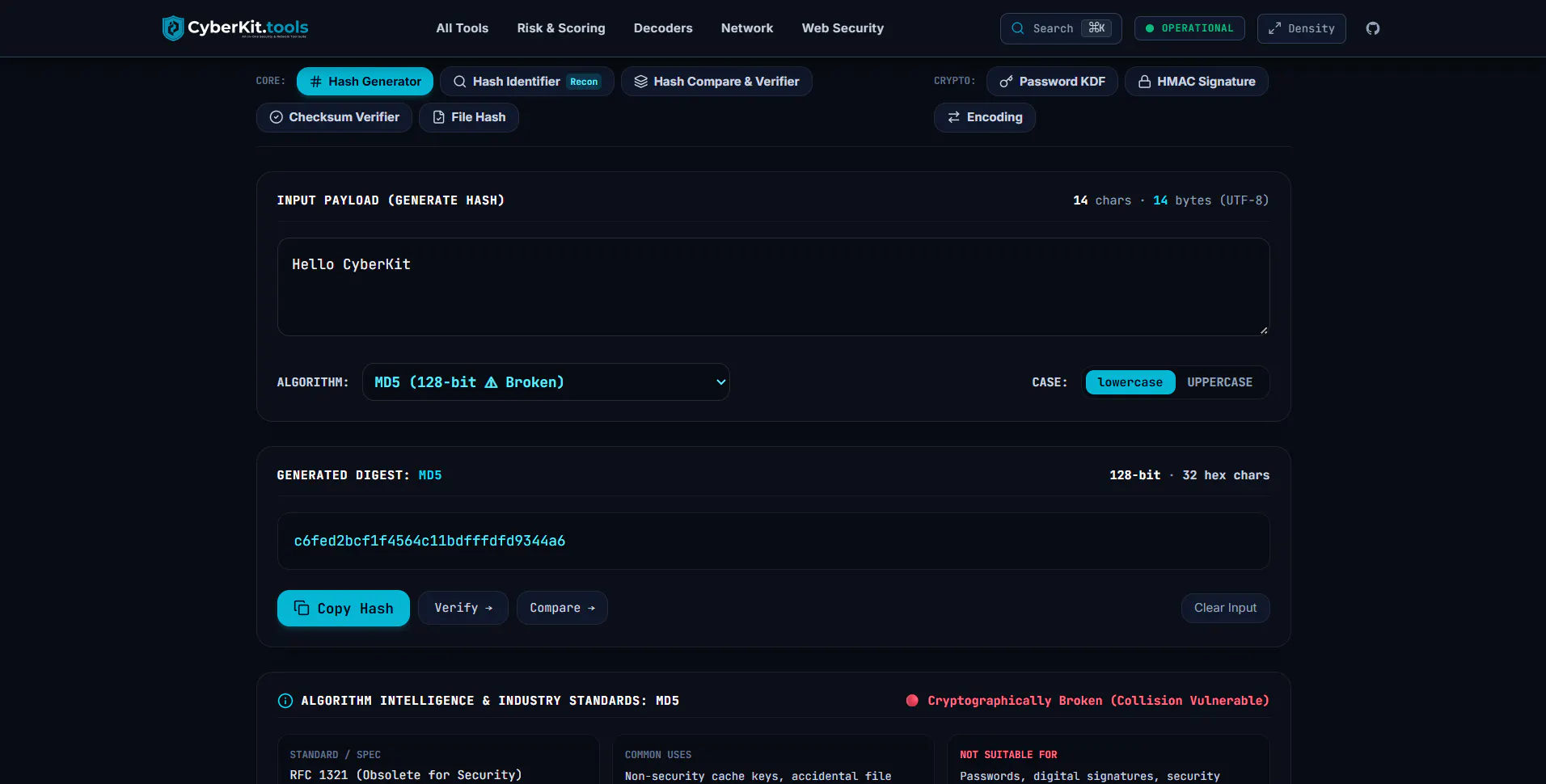Open the File Hash tab
Image resolution: width=1546 pixels, height=784 pixels.
tap(468, 117)
